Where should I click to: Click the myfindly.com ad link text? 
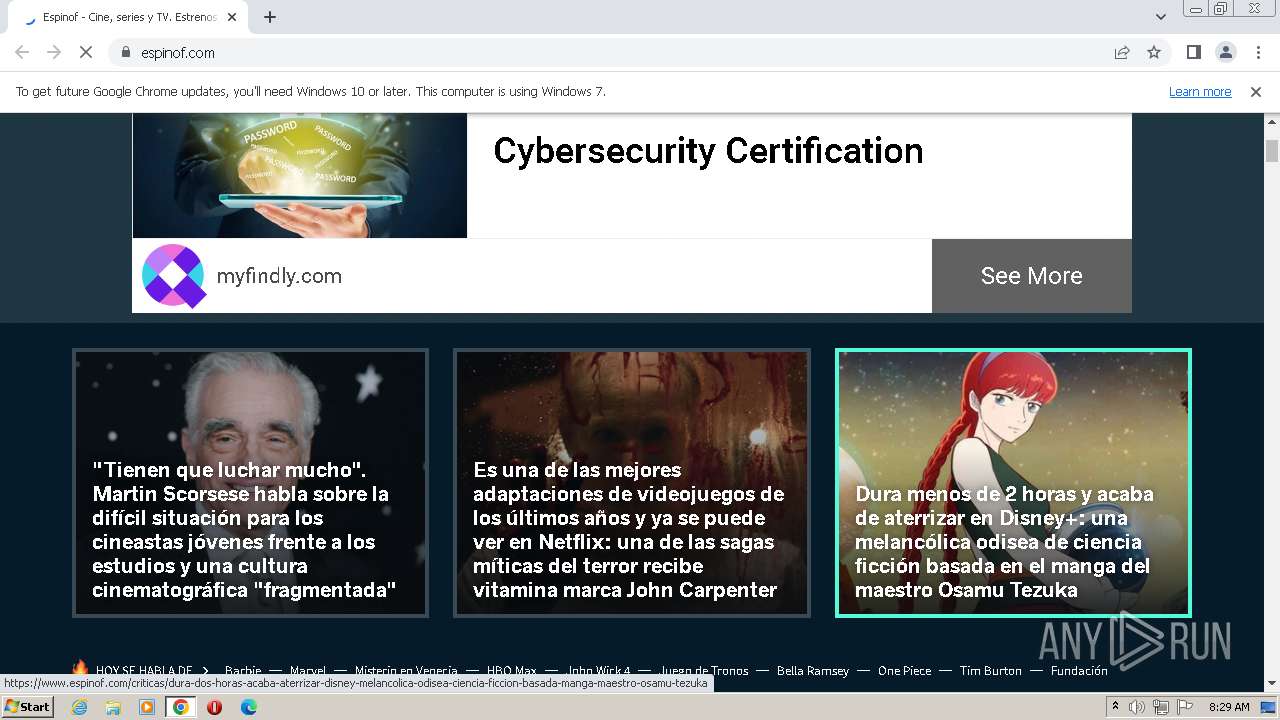pyautogui.click(x=279, y=276)
